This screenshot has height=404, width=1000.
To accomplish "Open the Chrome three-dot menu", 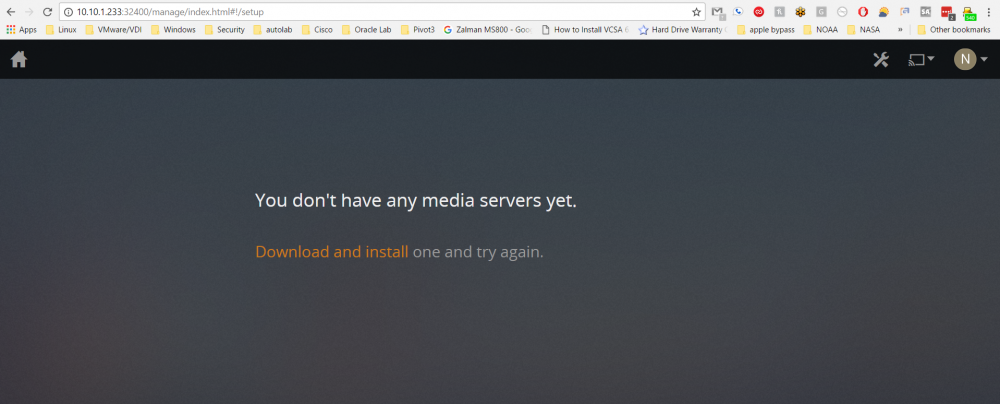I will point(988,11).
